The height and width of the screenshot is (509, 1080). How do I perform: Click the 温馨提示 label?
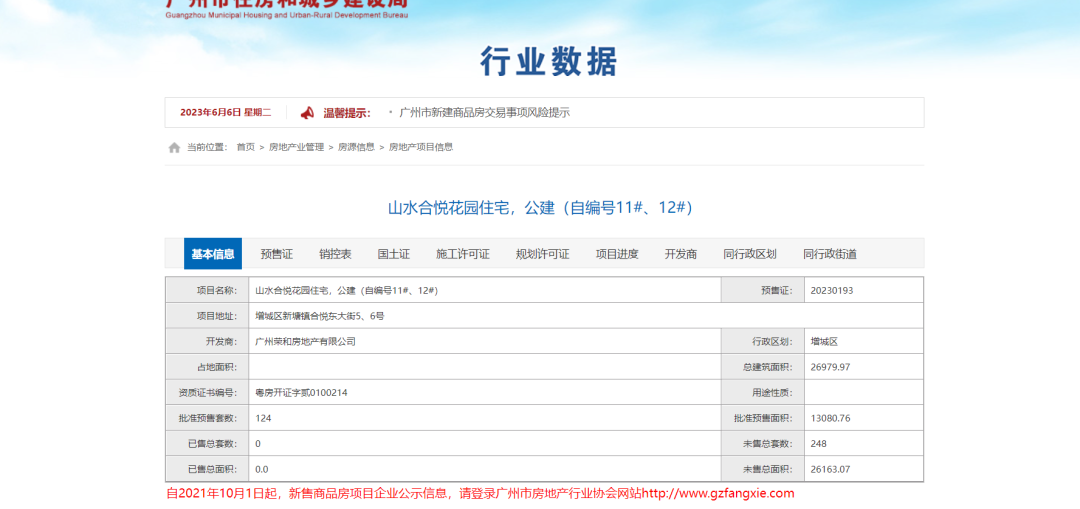(x=347, y=112)
